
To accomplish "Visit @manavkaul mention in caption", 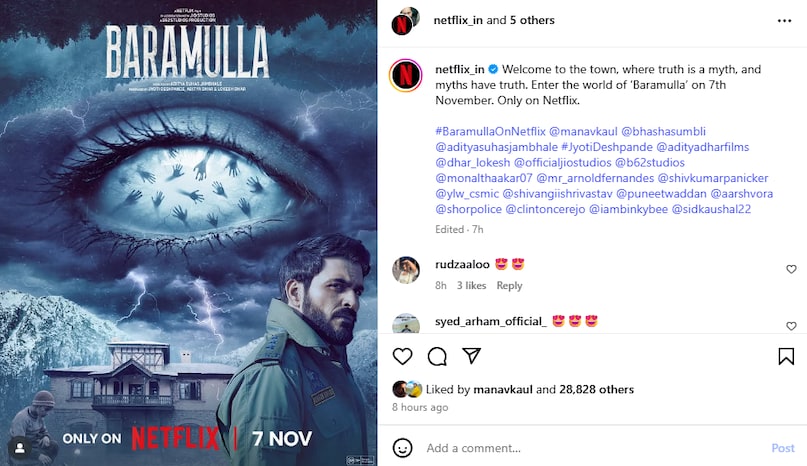I will [x=583, y=131].
